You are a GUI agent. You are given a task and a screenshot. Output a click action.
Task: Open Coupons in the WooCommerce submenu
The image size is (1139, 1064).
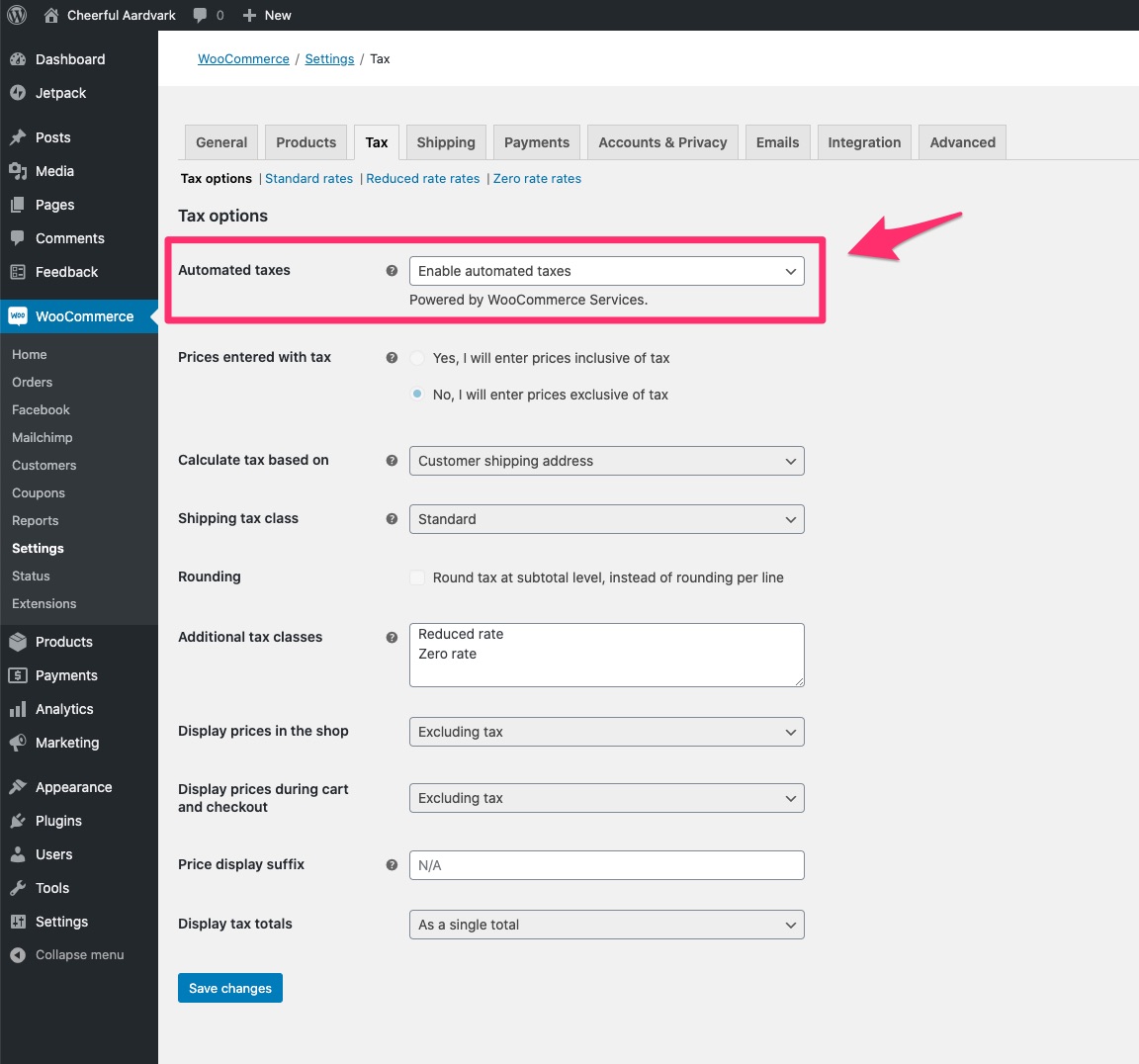[39, 493]
